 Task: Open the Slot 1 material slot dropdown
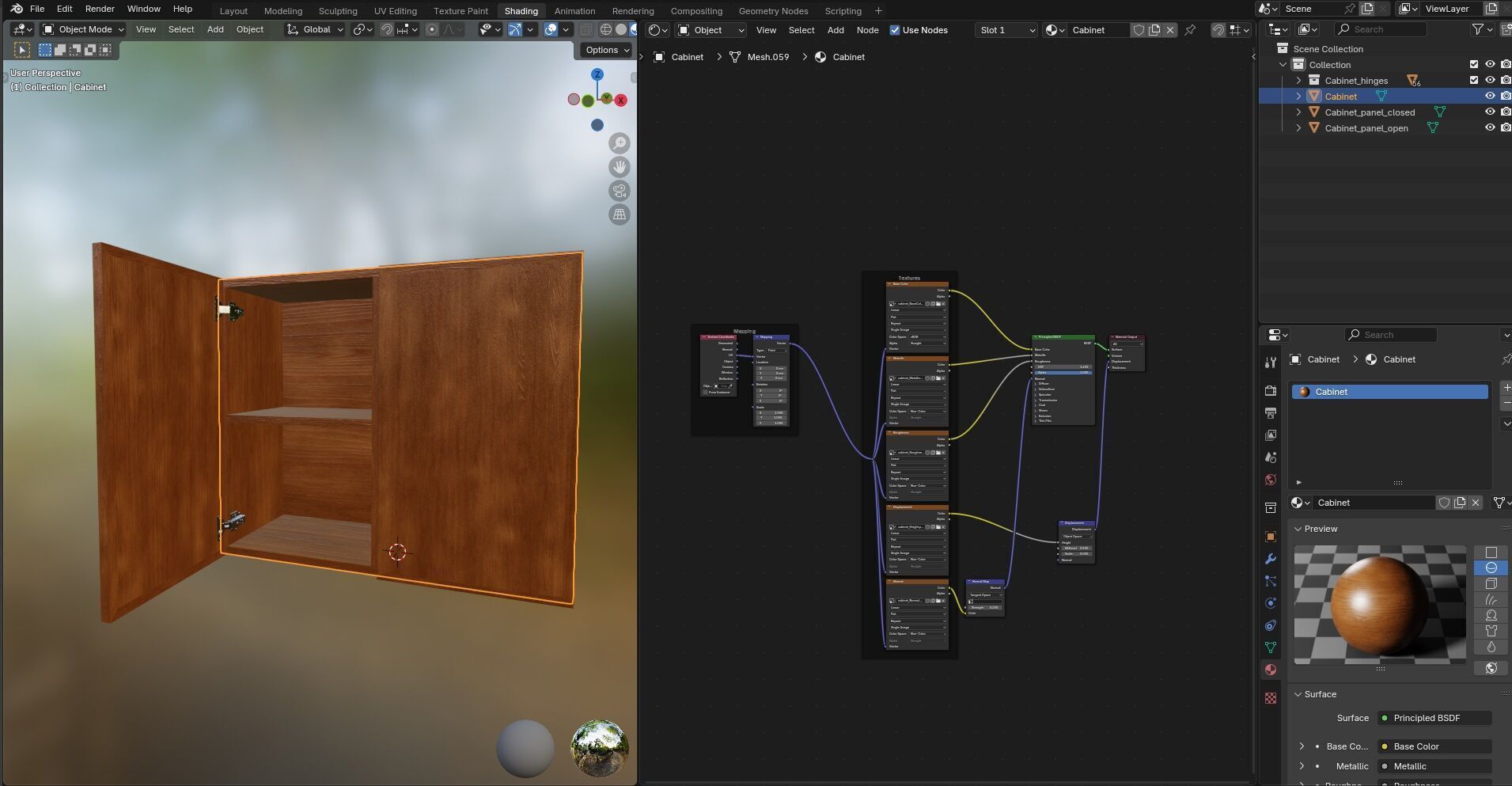click(1006, 30)
